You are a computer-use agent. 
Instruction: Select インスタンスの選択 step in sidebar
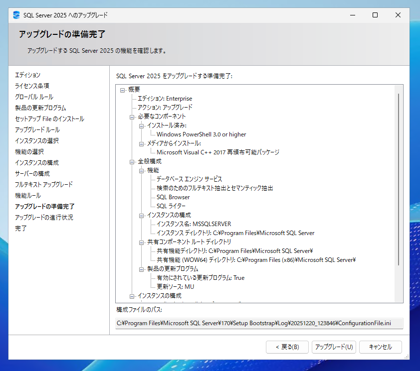tap(37, 141)
